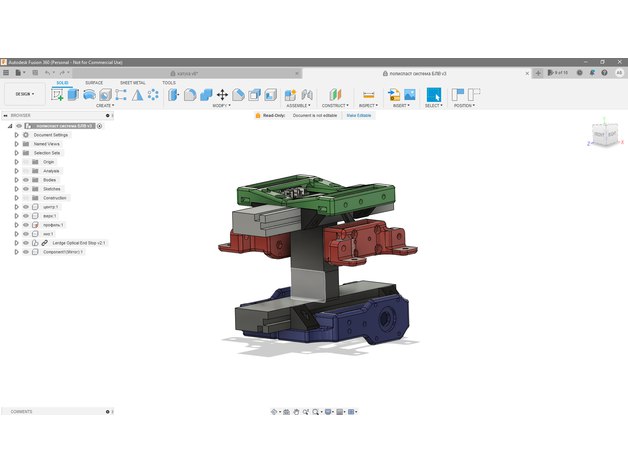Select the Combine tool
This screenshot has width=628, height=472.
pyautogui.click(x=206, y=95)
